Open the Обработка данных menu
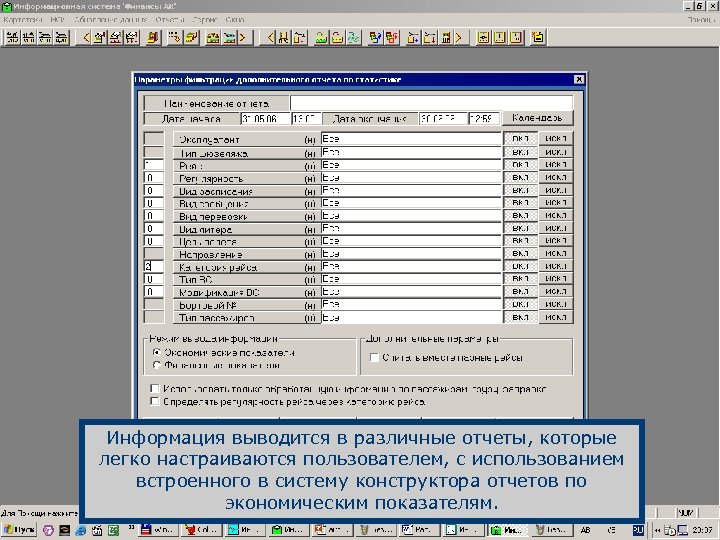Screen dimensions: 720x540 click(110, 20)
